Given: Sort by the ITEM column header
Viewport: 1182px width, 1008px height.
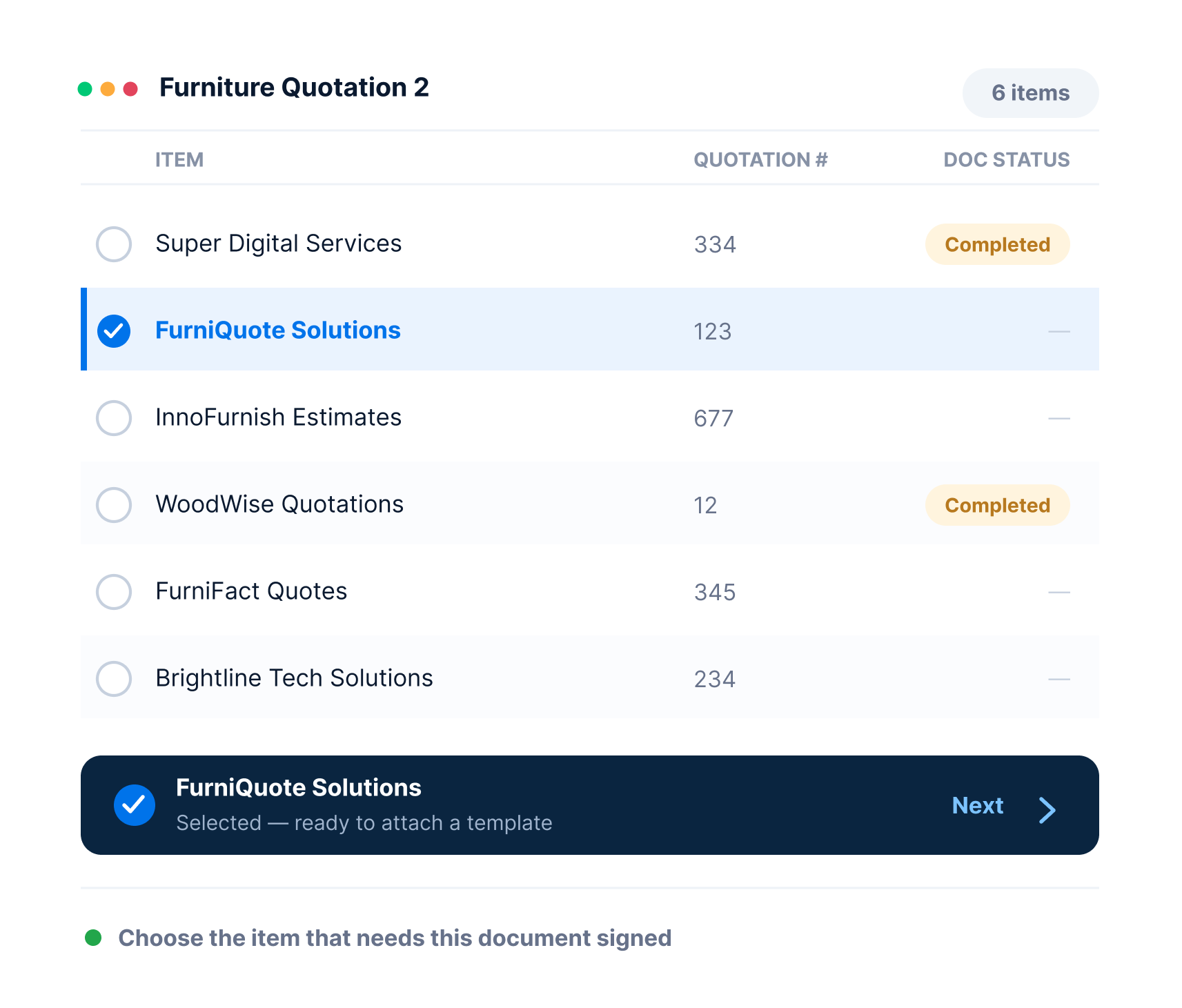Looking at the screenshot, I should pos(179,160).
